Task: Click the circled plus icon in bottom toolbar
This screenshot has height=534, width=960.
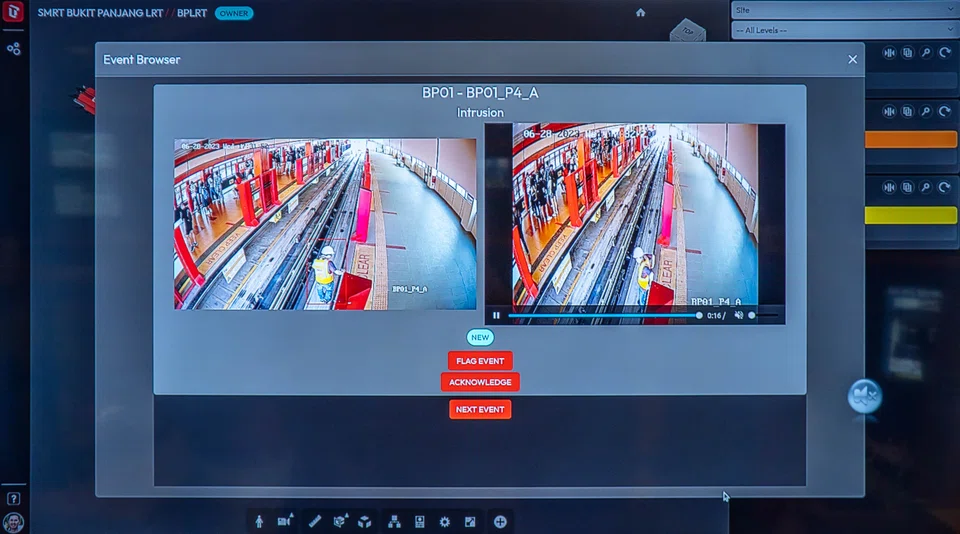Action: [x=500, y=522]
